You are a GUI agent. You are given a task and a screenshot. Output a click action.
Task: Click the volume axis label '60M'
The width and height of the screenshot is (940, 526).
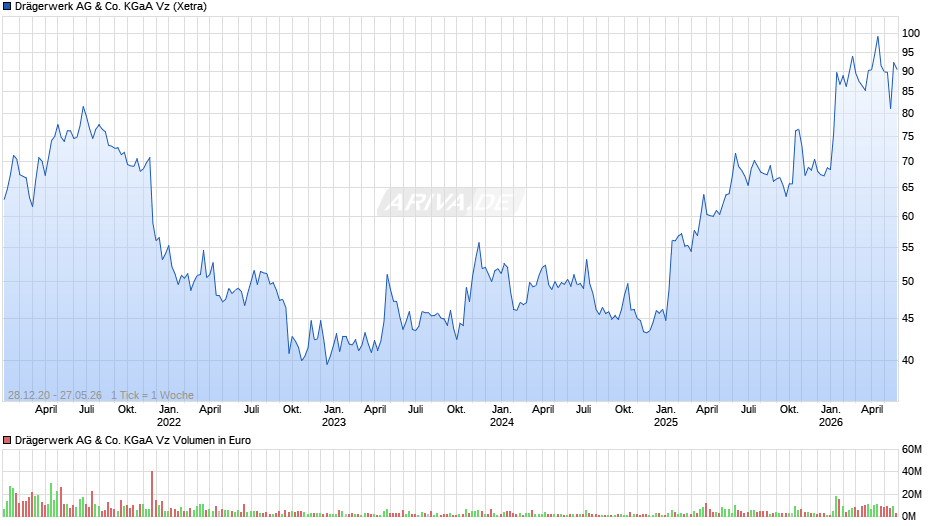(x=911, y=449)
